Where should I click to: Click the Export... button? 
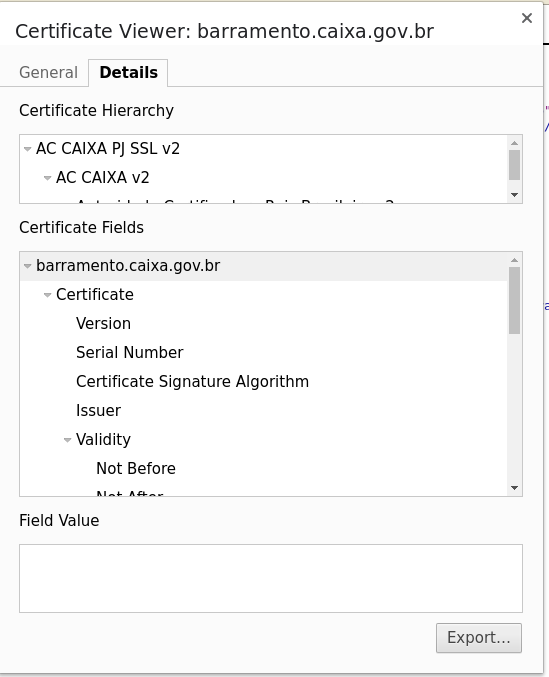click(x=479, y=638)
